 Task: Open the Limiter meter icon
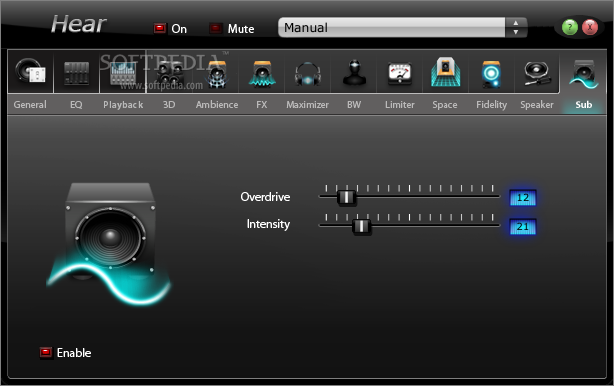[x=400, y=74]
